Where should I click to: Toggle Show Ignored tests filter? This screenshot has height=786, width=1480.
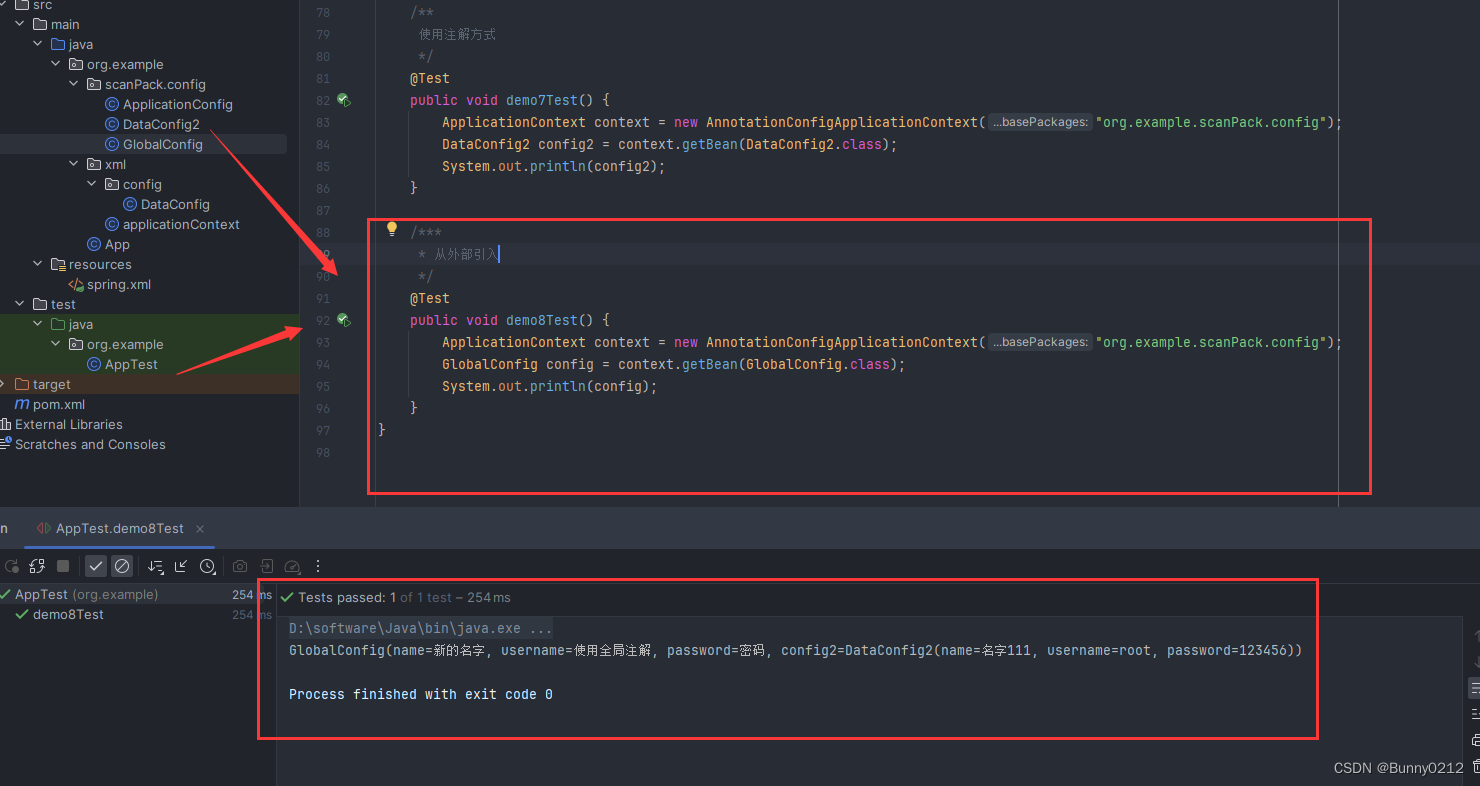[122, 566]
